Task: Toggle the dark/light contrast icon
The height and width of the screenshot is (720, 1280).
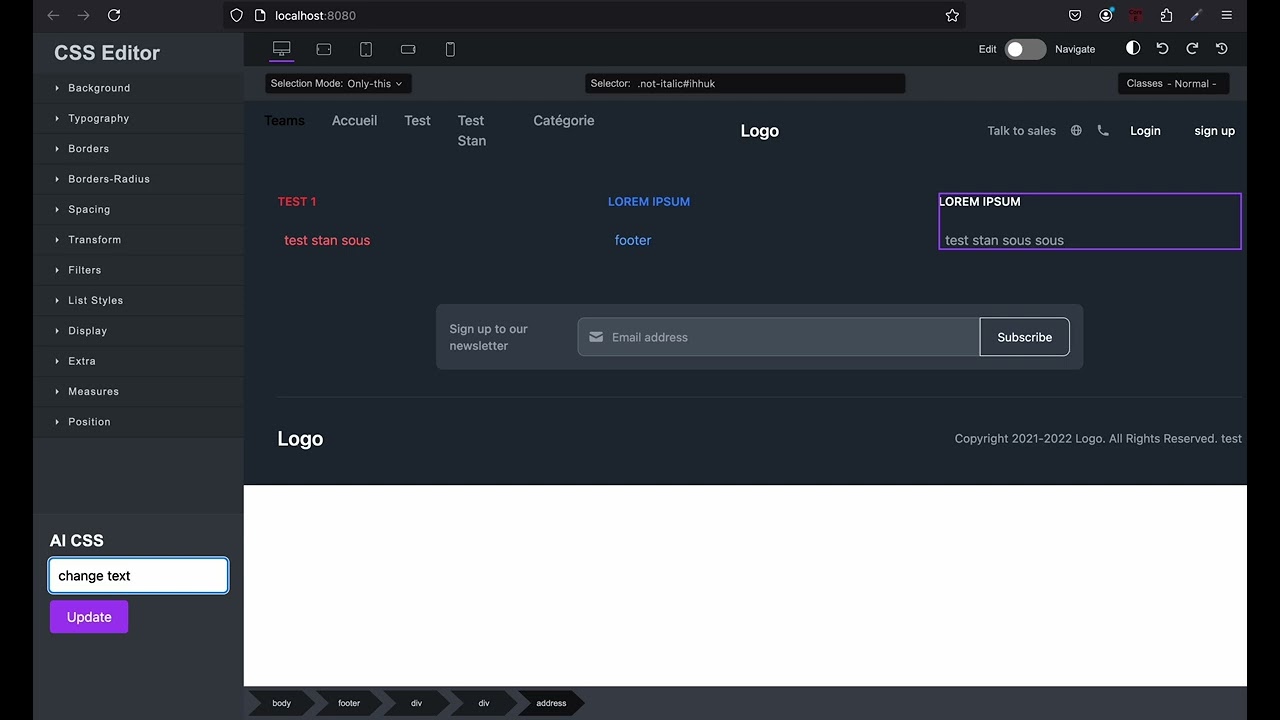Action: pos(1133,48)
